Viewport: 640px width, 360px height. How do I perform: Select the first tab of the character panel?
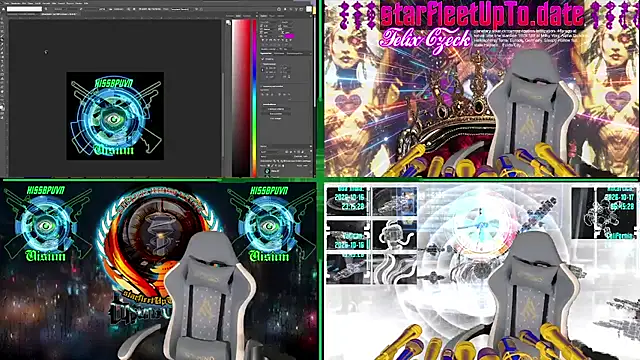[264, 16]
